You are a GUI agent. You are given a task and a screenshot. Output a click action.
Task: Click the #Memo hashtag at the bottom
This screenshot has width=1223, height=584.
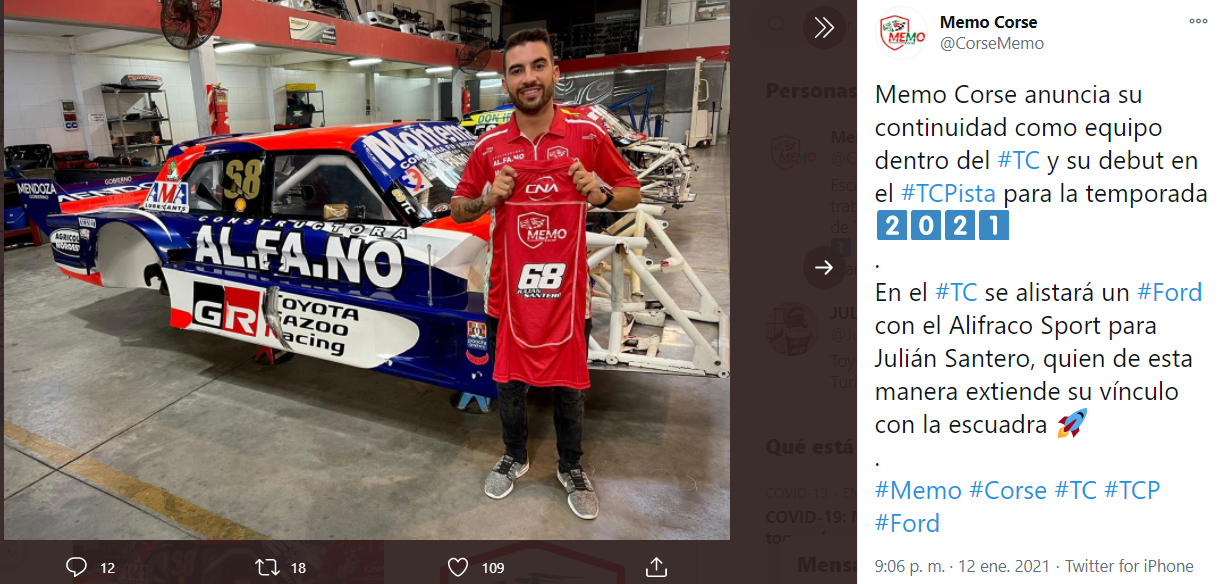coord(917,491)
